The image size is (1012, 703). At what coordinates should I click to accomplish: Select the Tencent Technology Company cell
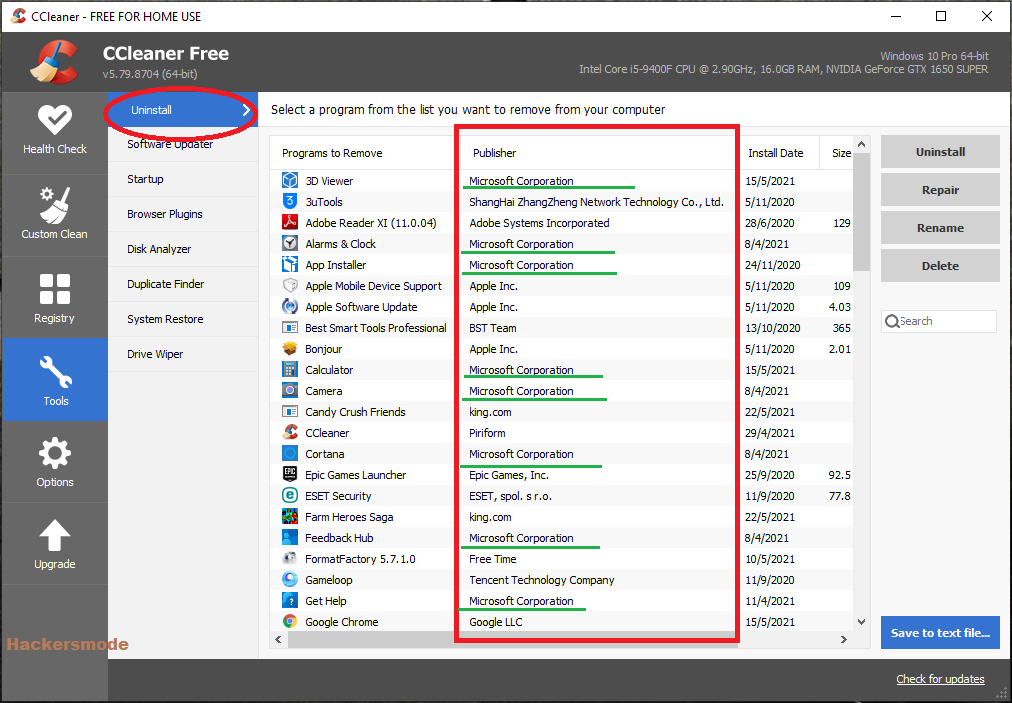[541, 580]
